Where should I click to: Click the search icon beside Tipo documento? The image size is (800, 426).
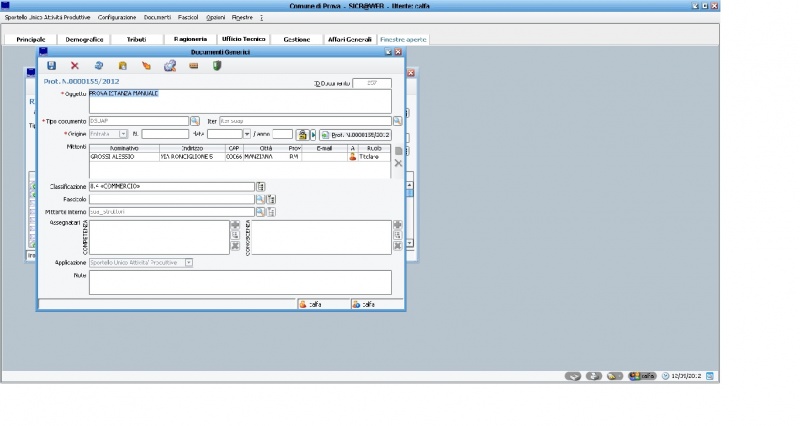pyautogui.click(x=195, y=120)
